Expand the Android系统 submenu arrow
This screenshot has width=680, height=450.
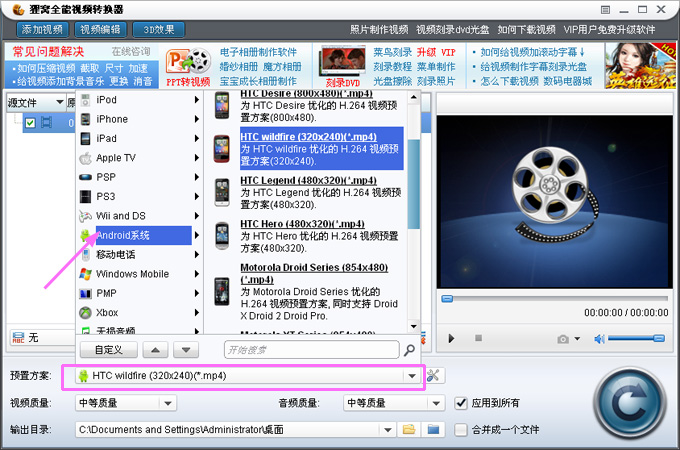coord(197,235)
